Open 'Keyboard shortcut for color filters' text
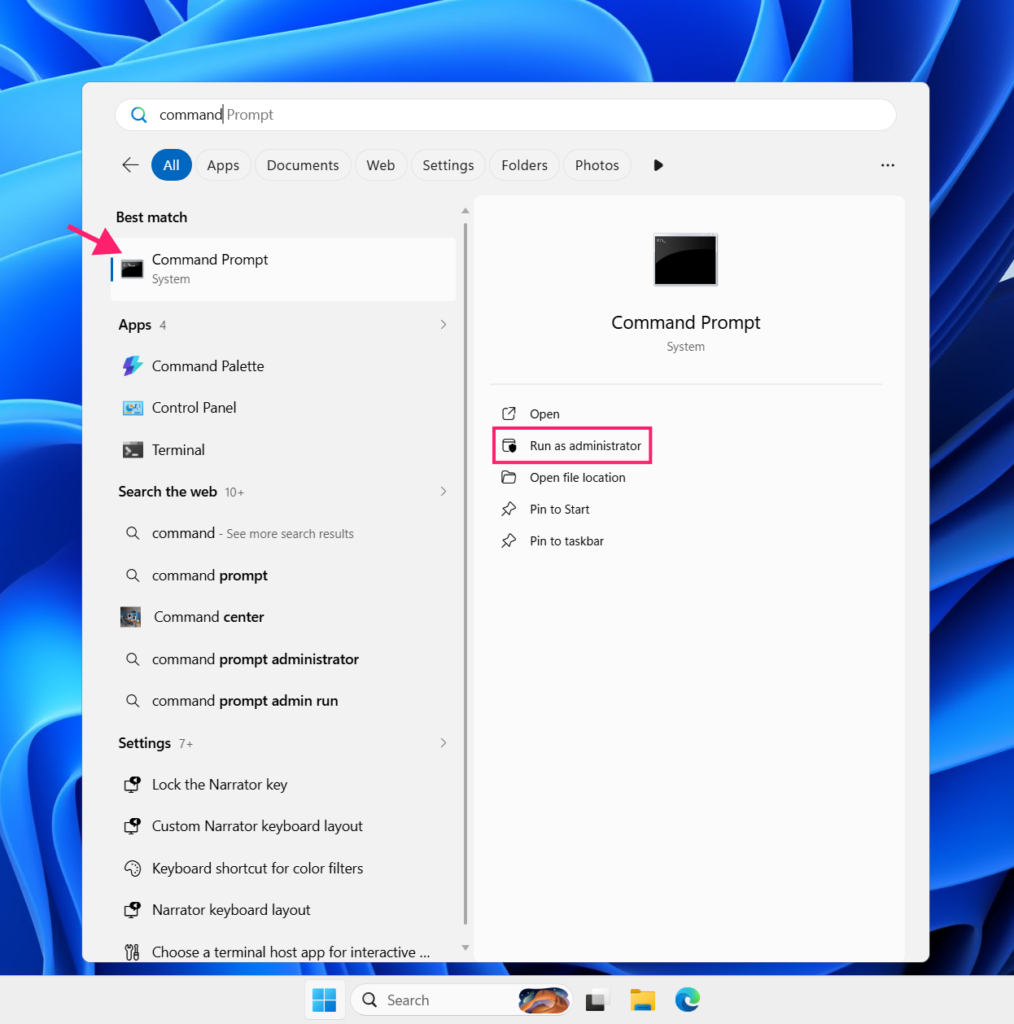 [x=257, y=868]
